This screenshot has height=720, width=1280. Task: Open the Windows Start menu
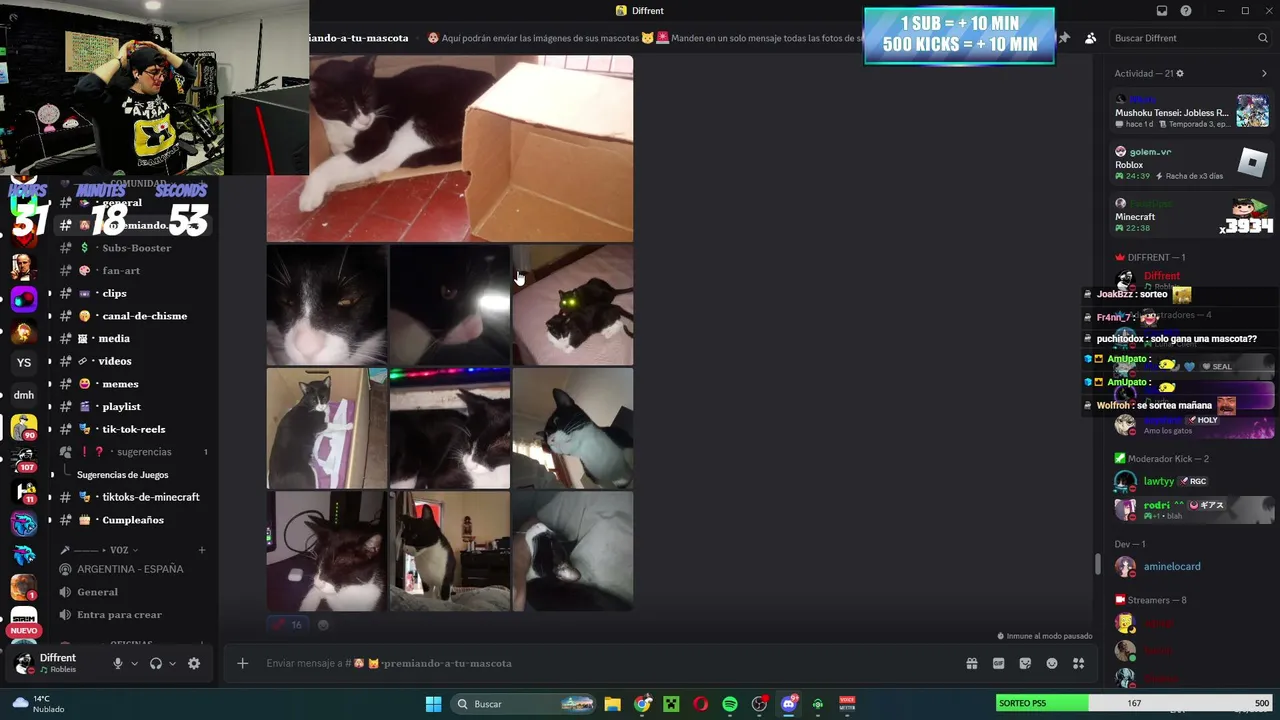coord(433,704)
